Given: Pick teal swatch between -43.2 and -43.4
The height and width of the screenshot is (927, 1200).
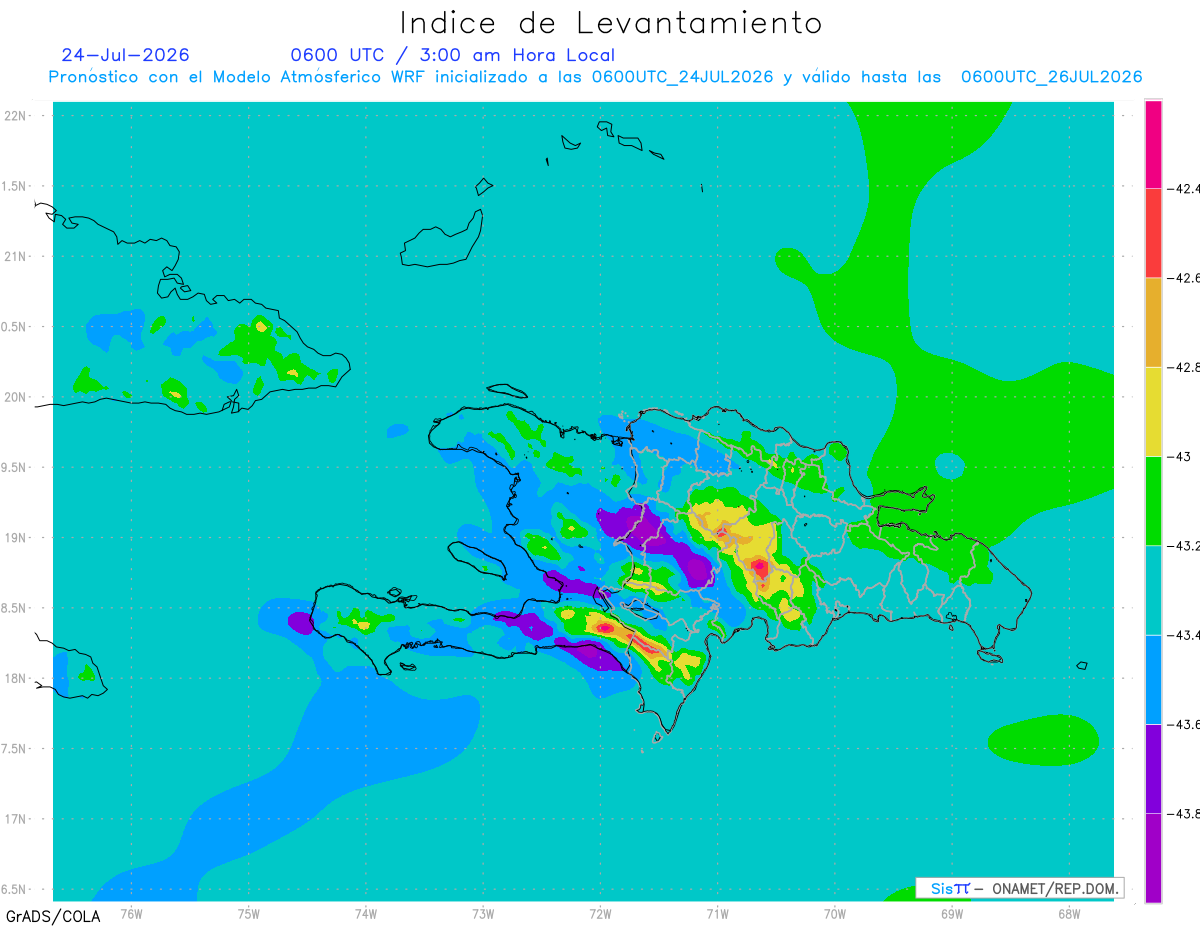Looking at the screenshot, I should (1153, 590).
